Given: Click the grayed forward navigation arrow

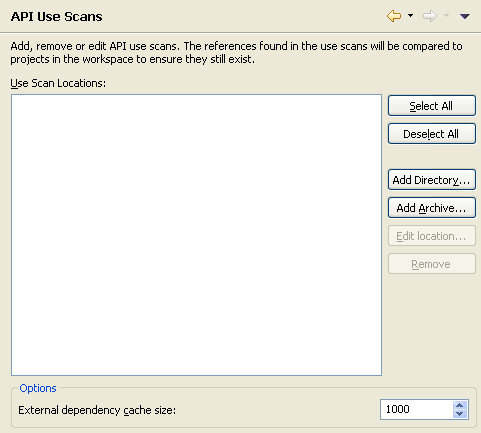Looking at the screenshot, I should (x=430, y=16).
